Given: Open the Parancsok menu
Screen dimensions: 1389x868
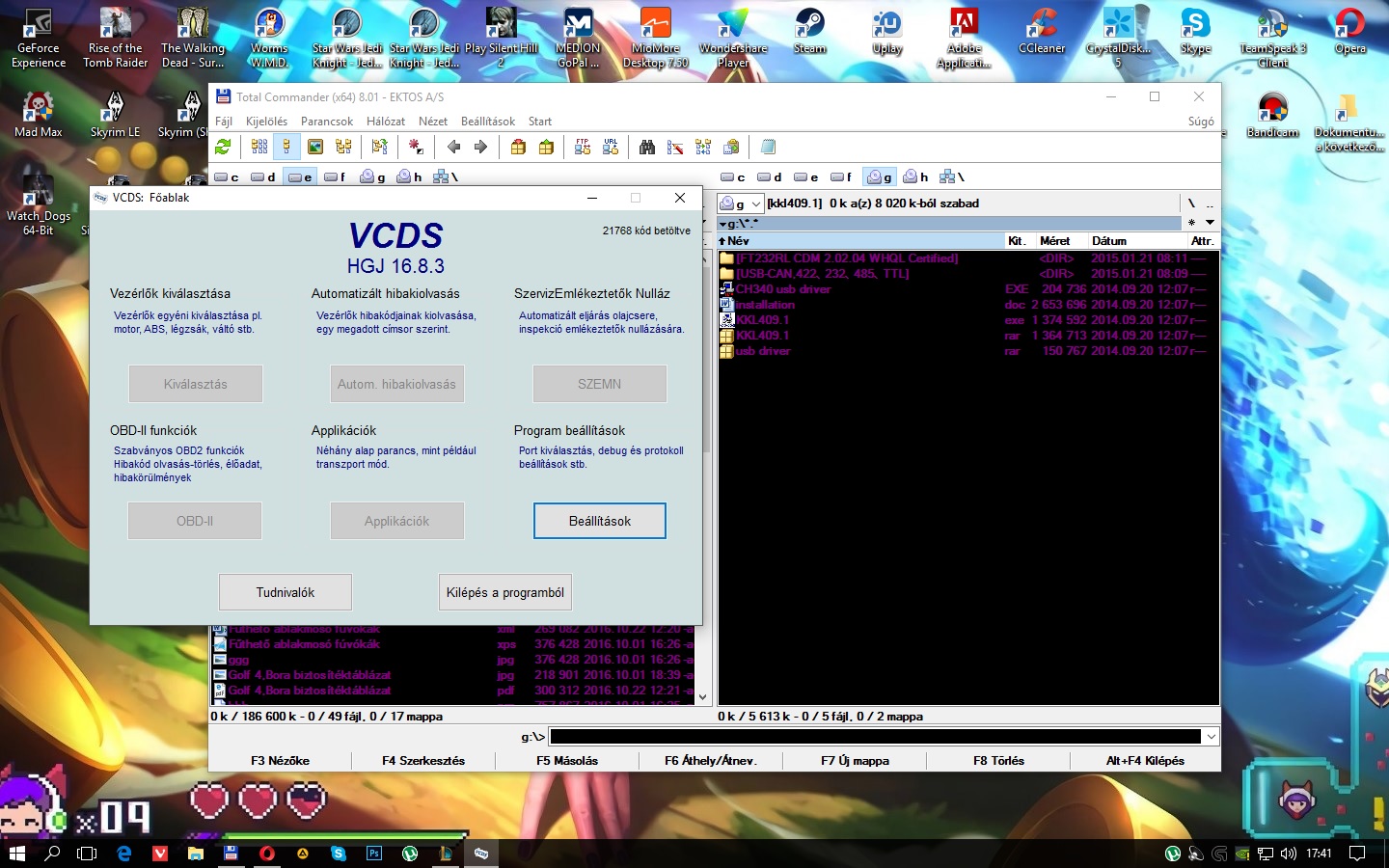Looking at the screenshot, I should (x=327, y=122).
